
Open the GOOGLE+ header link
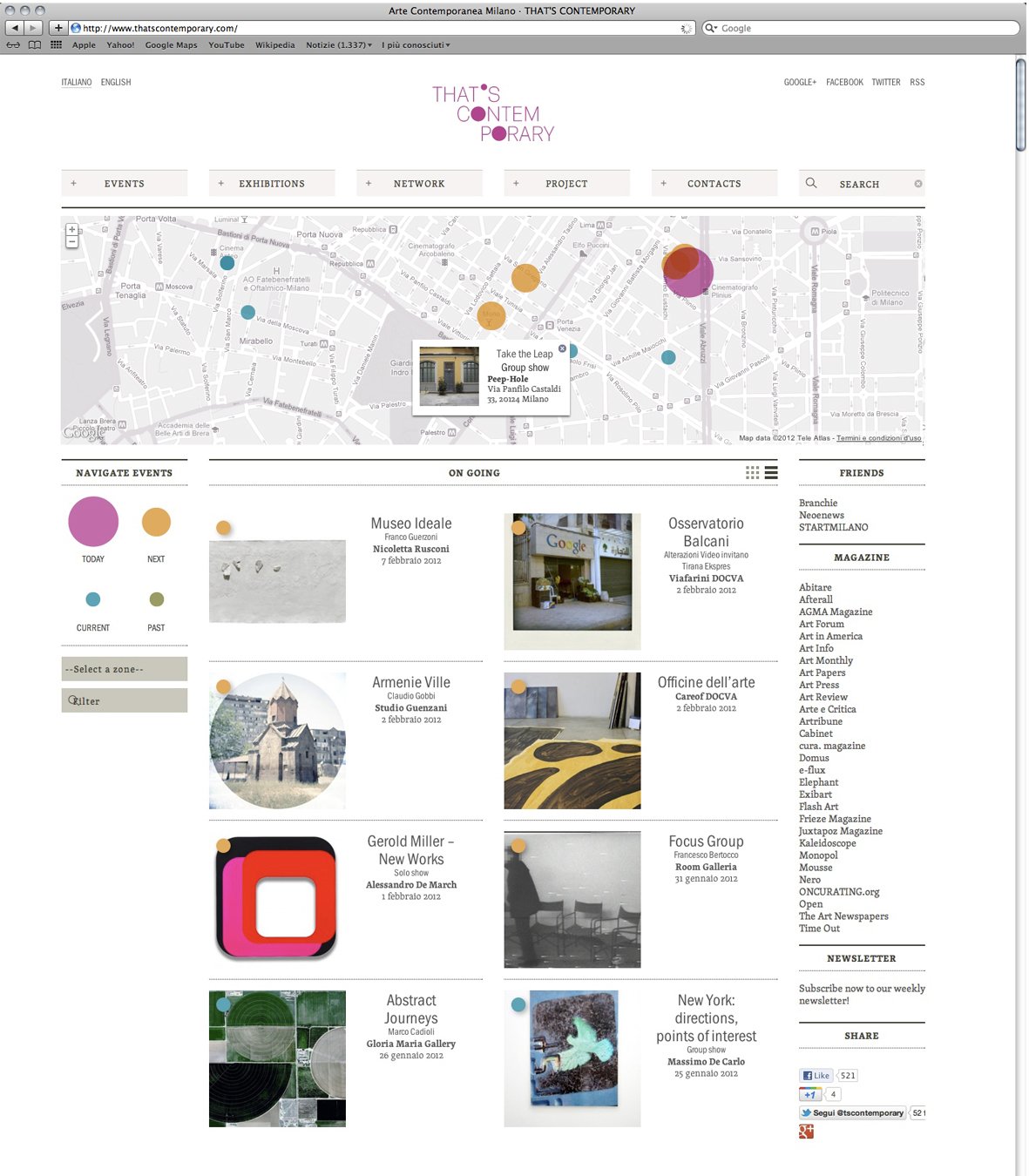(800, 82)
